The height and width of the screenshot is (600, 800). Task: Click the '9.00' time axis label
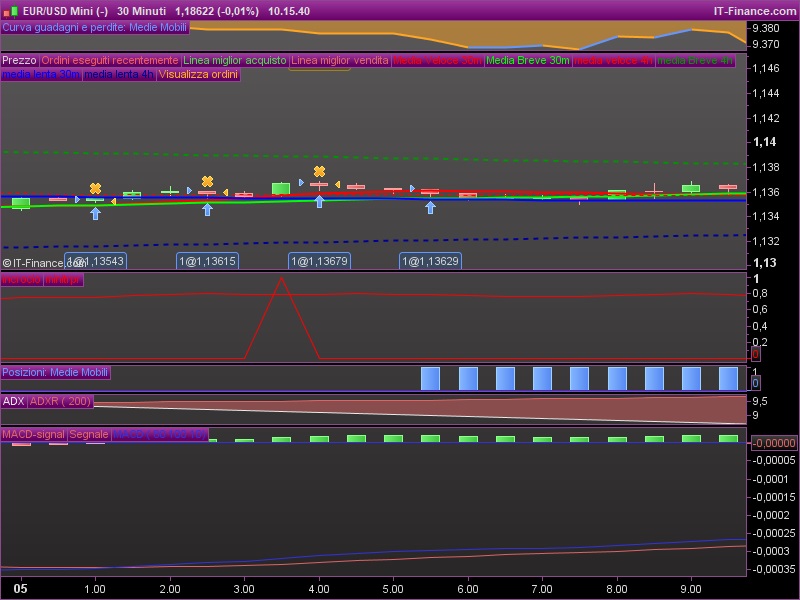click(x=691, y=589)
